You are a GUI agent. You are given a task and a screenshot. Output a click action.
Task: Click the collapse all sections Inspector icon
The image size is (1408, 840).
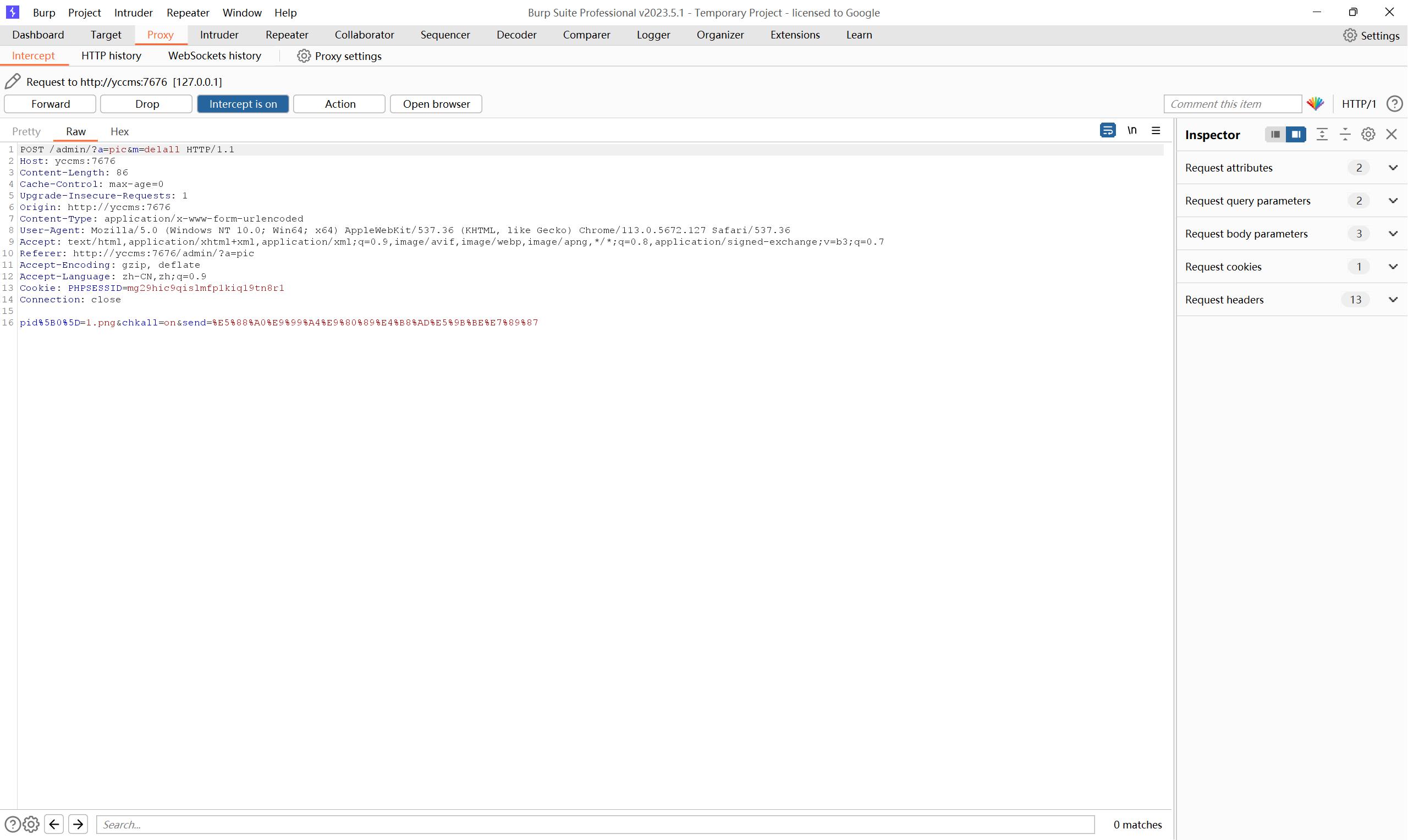(1345, 135)
